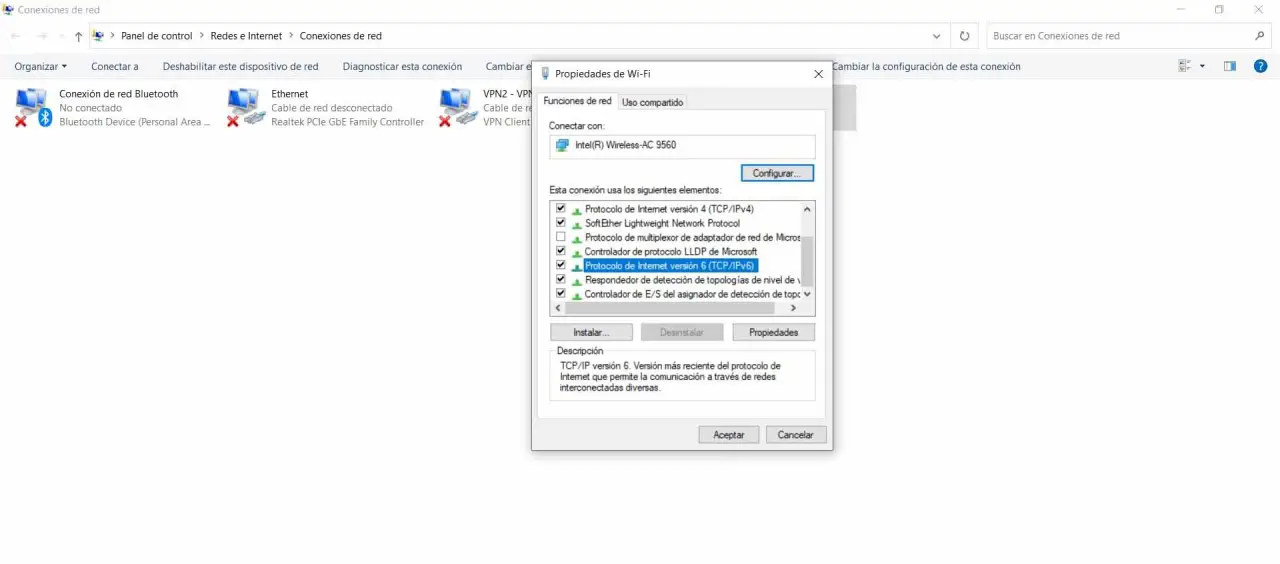Click the Configurar... button
1280x564 pixels.
pyautogui.click(x=777, y=173)
